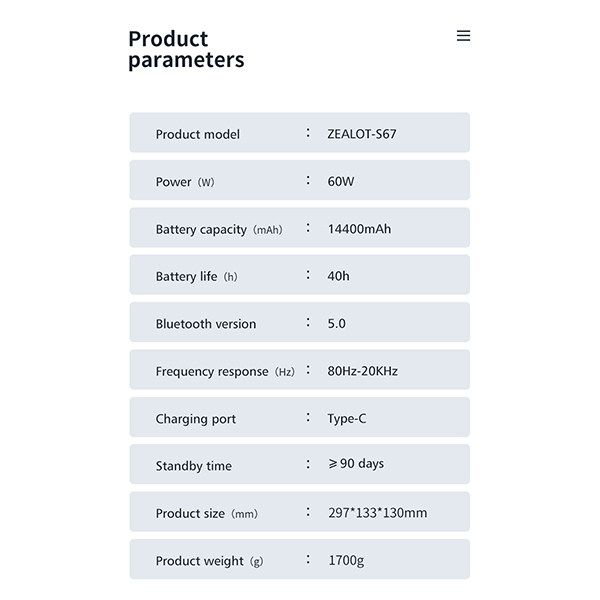
Task: Select the Frequency response label
Action: [225, 371]
